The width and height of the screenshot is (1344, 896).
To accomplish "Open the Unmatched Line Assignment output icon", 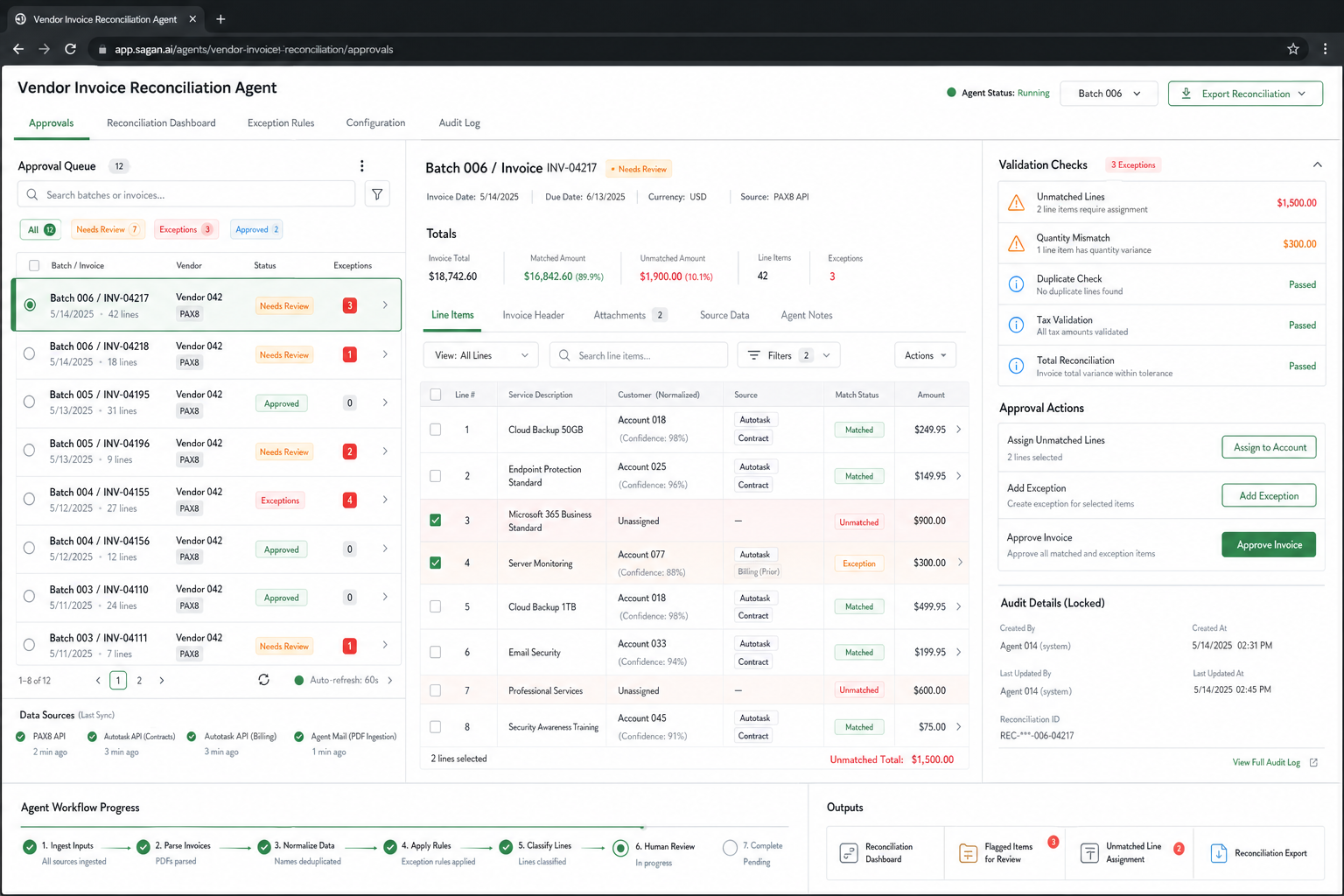I will [x=1089, y=853].
